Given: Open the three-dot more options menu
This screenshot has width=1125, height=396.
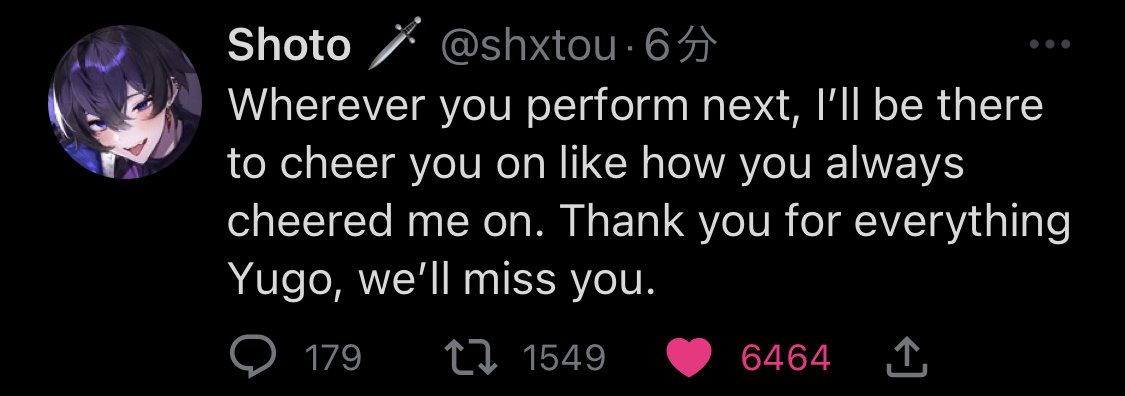Looking at the screenshot, I should pos(1050,44).
